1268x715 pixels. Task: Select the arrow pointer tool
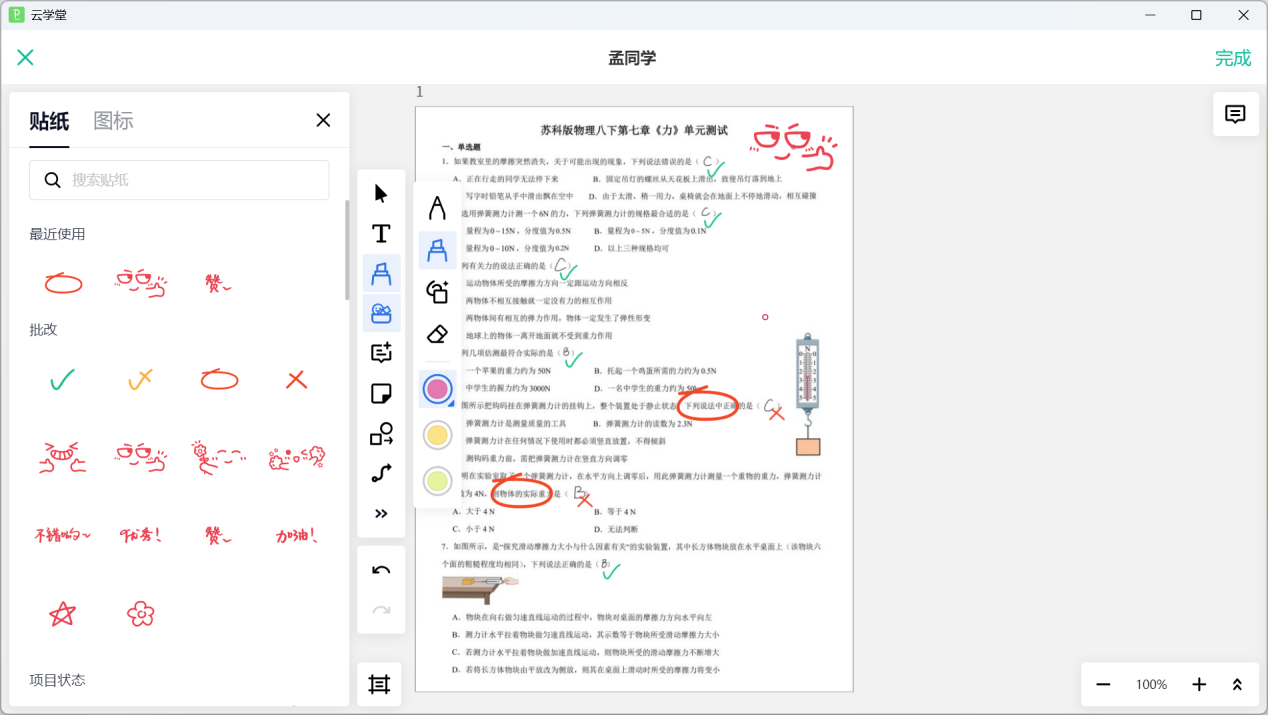pyautogui.click(x=381, y=193)
